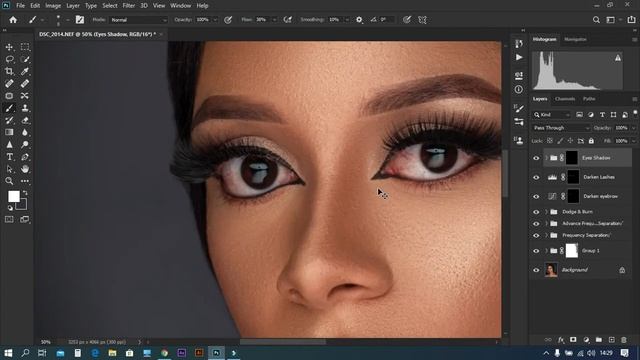Image resolution: width=640 pixels, height=360 pixels.
Task: Toggle pressure for opacity icon
Action: click(228, 20)
